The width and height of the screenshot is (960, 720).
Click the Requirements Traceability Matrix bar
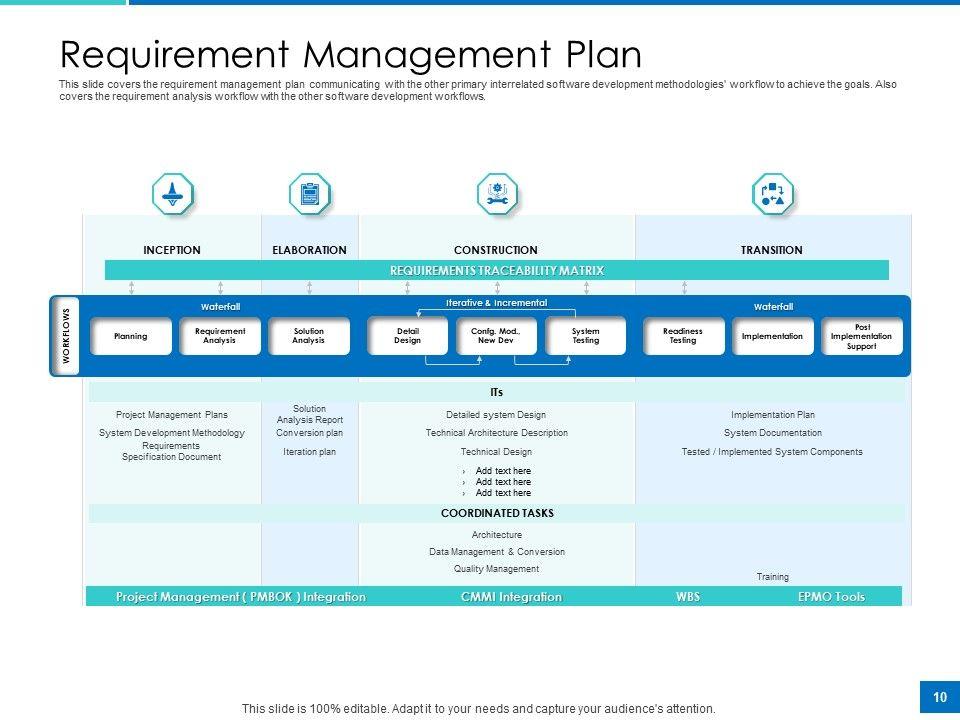pos(497,271)
